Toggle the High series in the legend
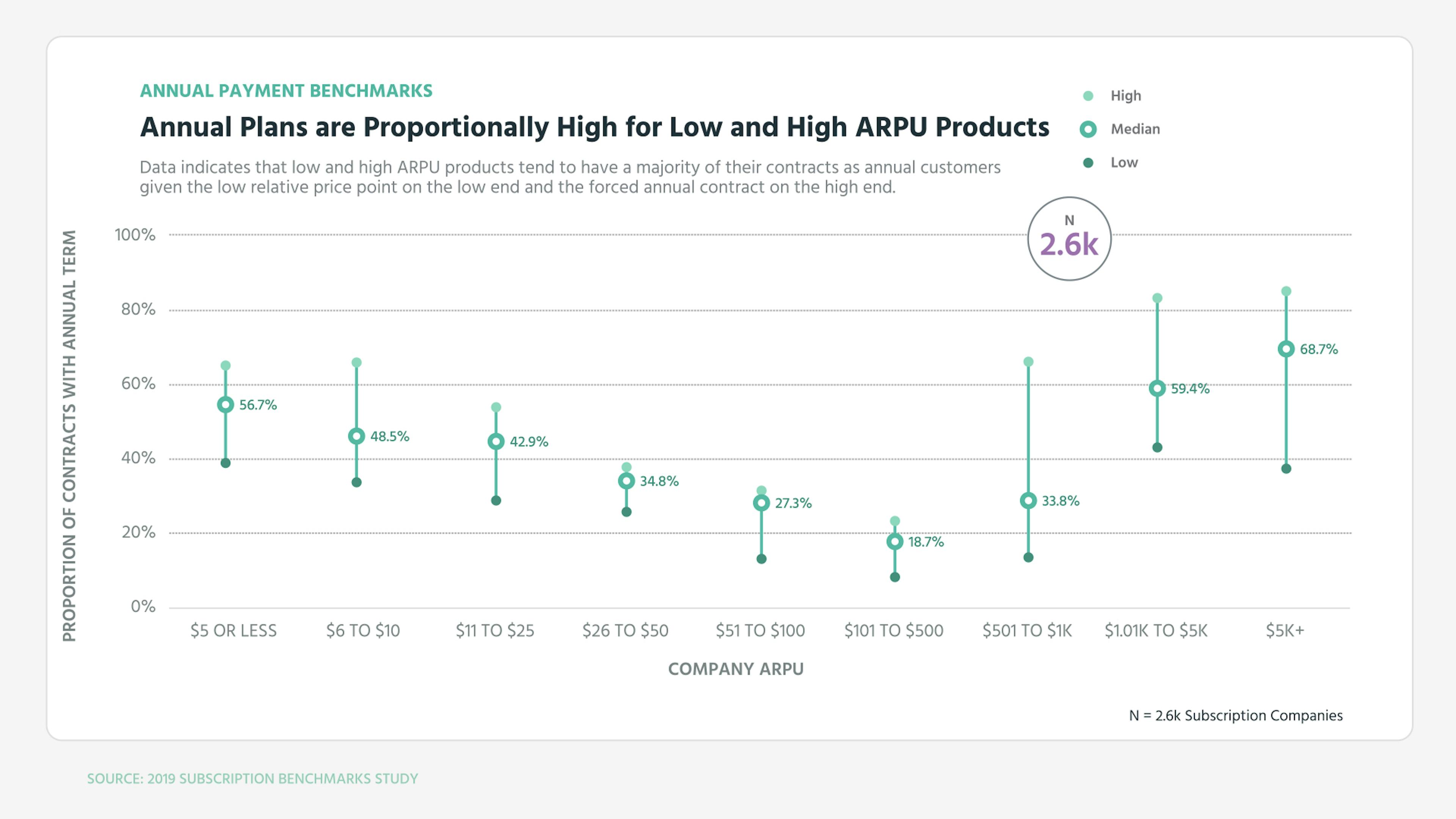The width and height of the screenshot is (1456, 819). point(1125,96)
